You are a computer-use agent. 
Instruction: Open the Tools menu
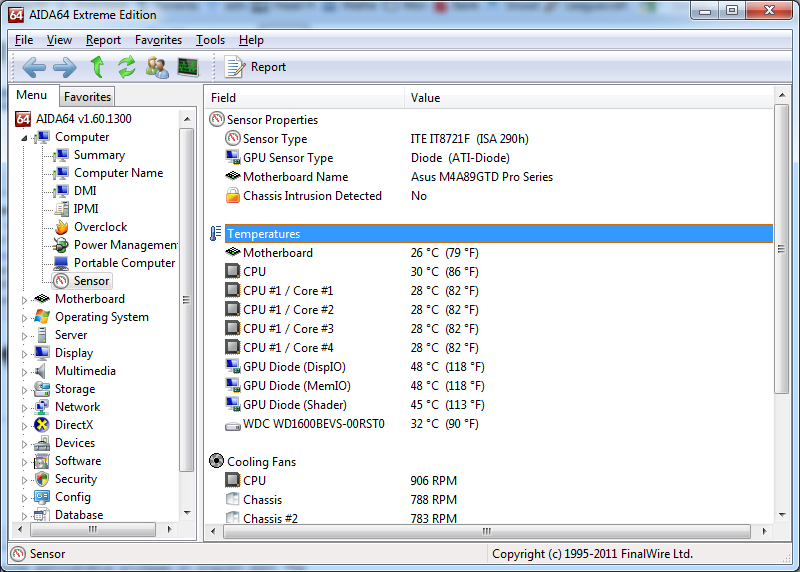[x=210, y=40]
